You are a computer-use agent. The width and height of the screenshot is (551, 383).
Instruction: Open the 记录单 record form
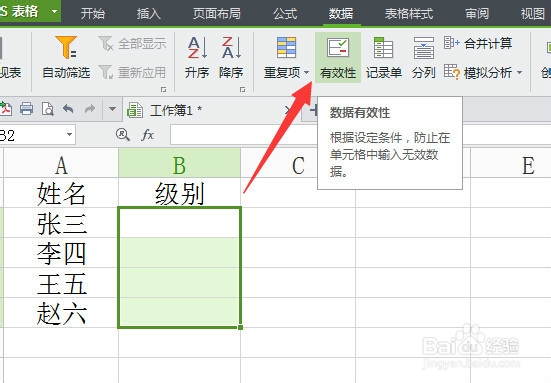pos(383,58)
